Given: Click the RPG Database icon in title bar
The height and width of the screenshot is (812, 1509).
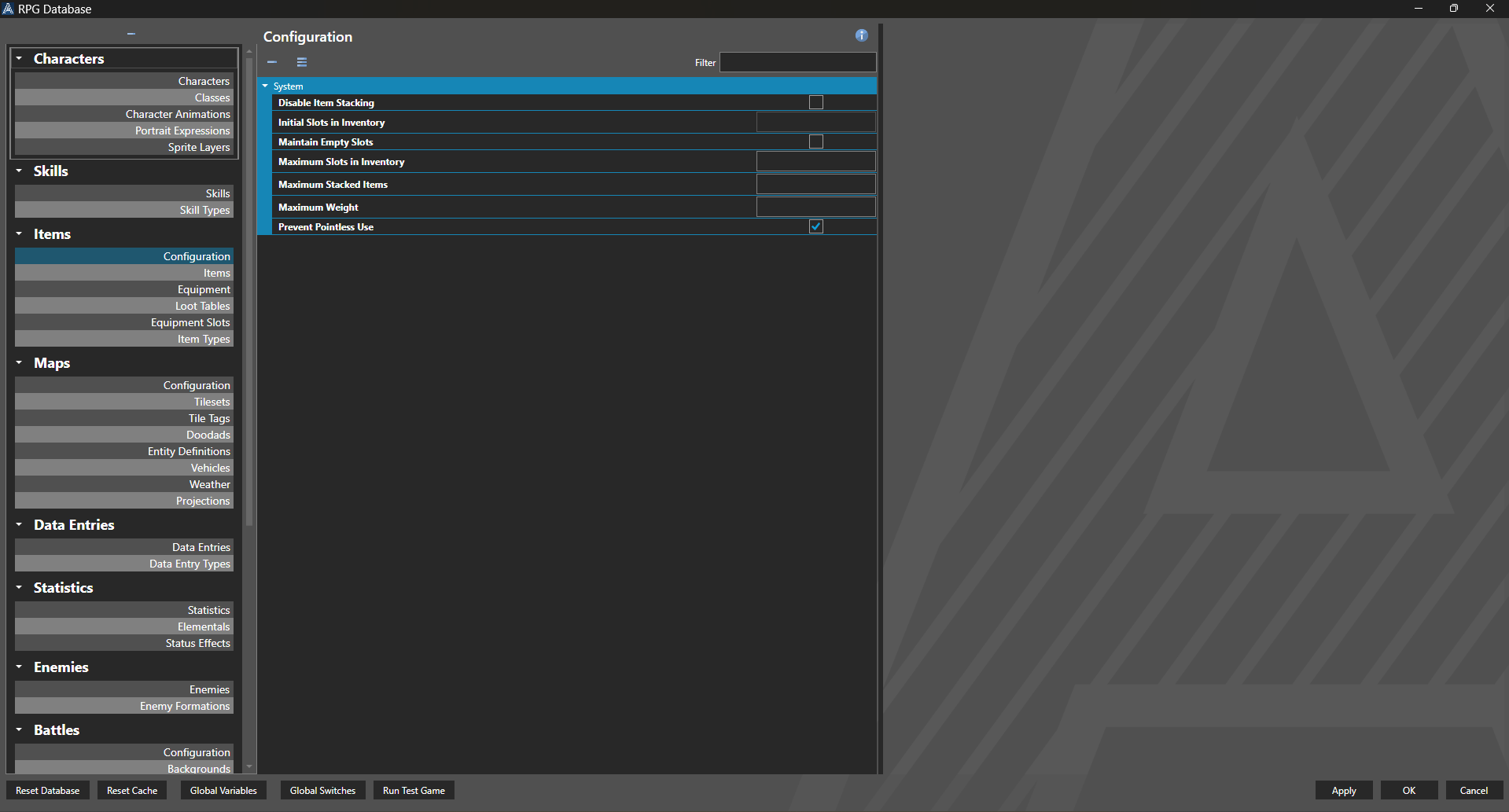Looking at the screenshot, I should (9, 9).
